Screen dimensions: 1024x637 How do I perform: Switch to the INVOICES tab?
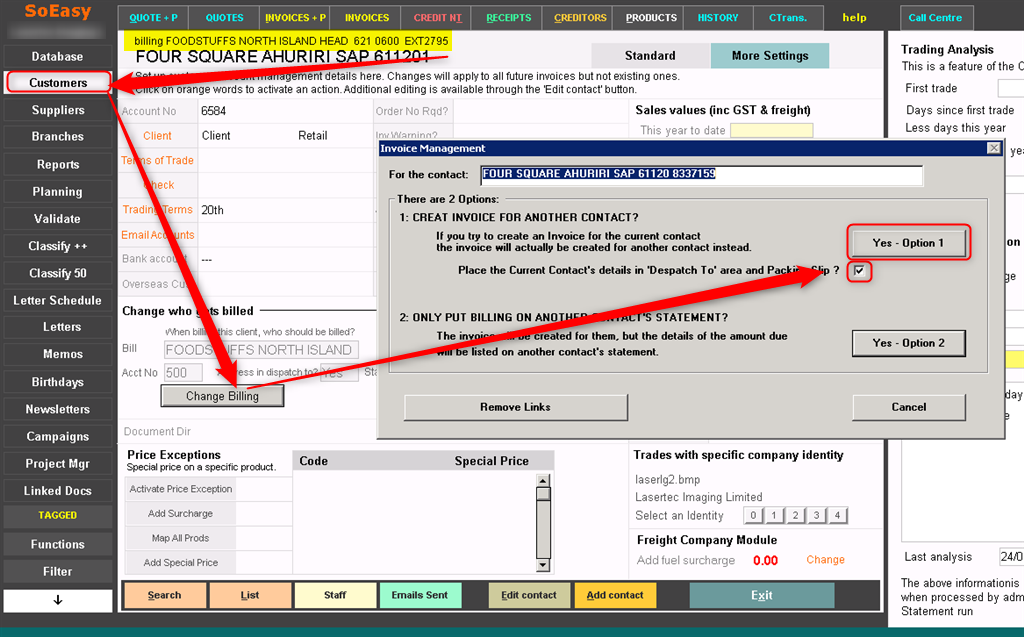(366, 18)
